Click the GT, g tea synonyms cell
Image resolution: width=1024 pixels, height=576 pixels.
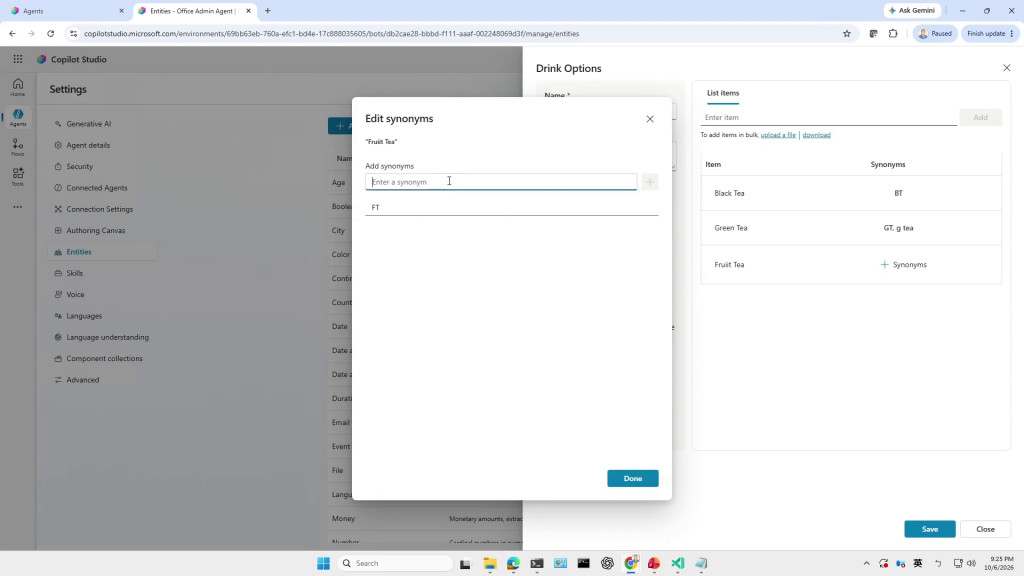[899, 228]
